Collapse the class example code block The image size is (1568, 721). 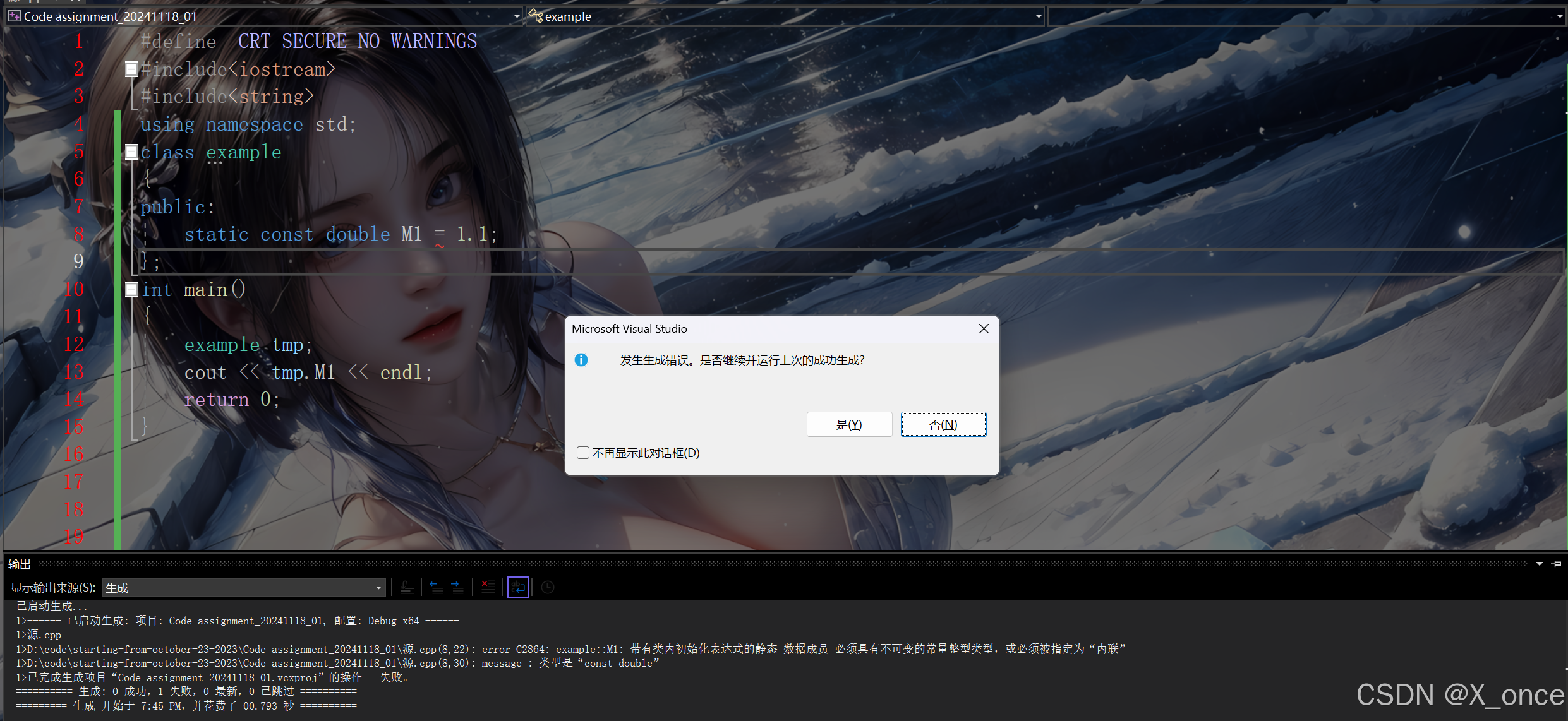pos(131,152)
